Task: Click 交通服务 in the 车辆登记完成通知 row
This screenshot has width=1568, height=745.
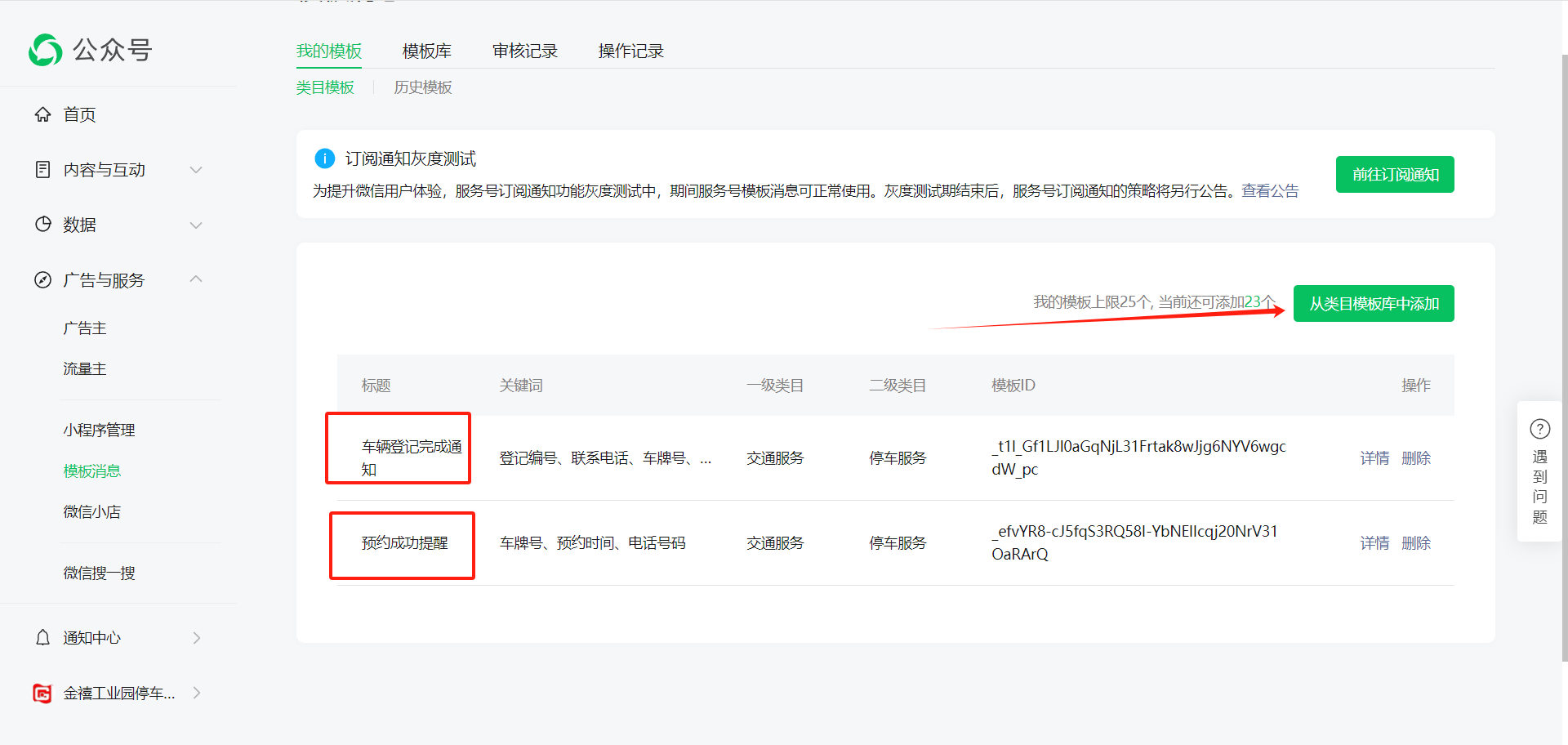Action: coord(775,458)
